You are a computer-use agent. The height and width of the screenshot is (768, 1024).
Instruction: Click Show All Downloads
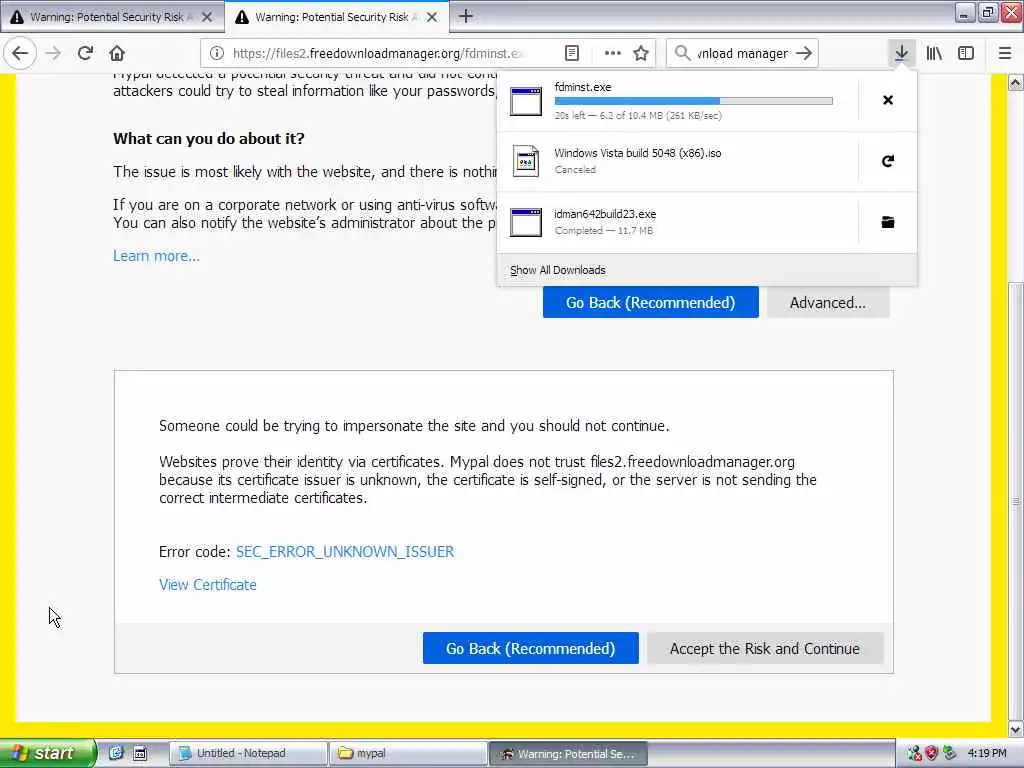tap(558, 270)
